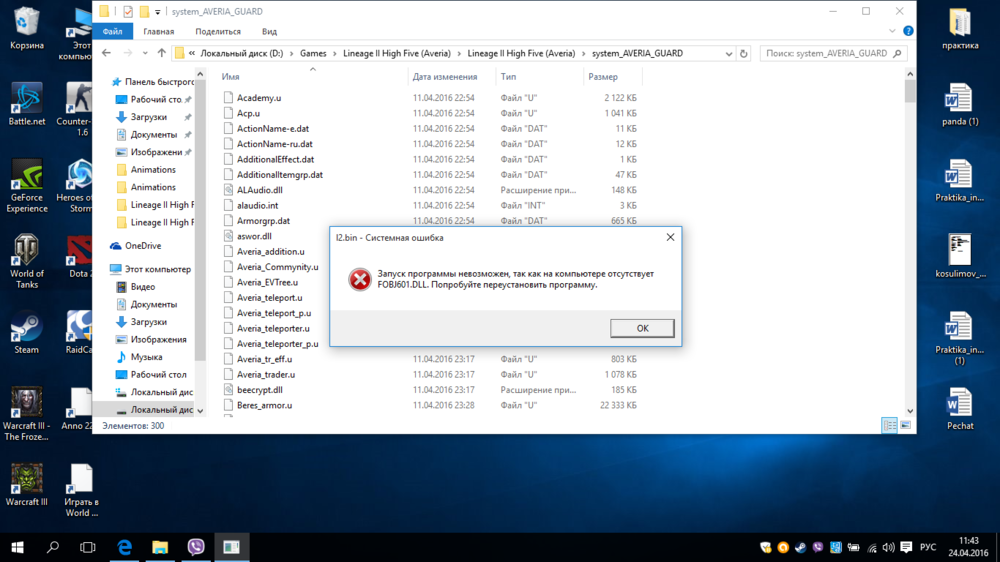Open the address bar history dropdown

coord(728,54)
